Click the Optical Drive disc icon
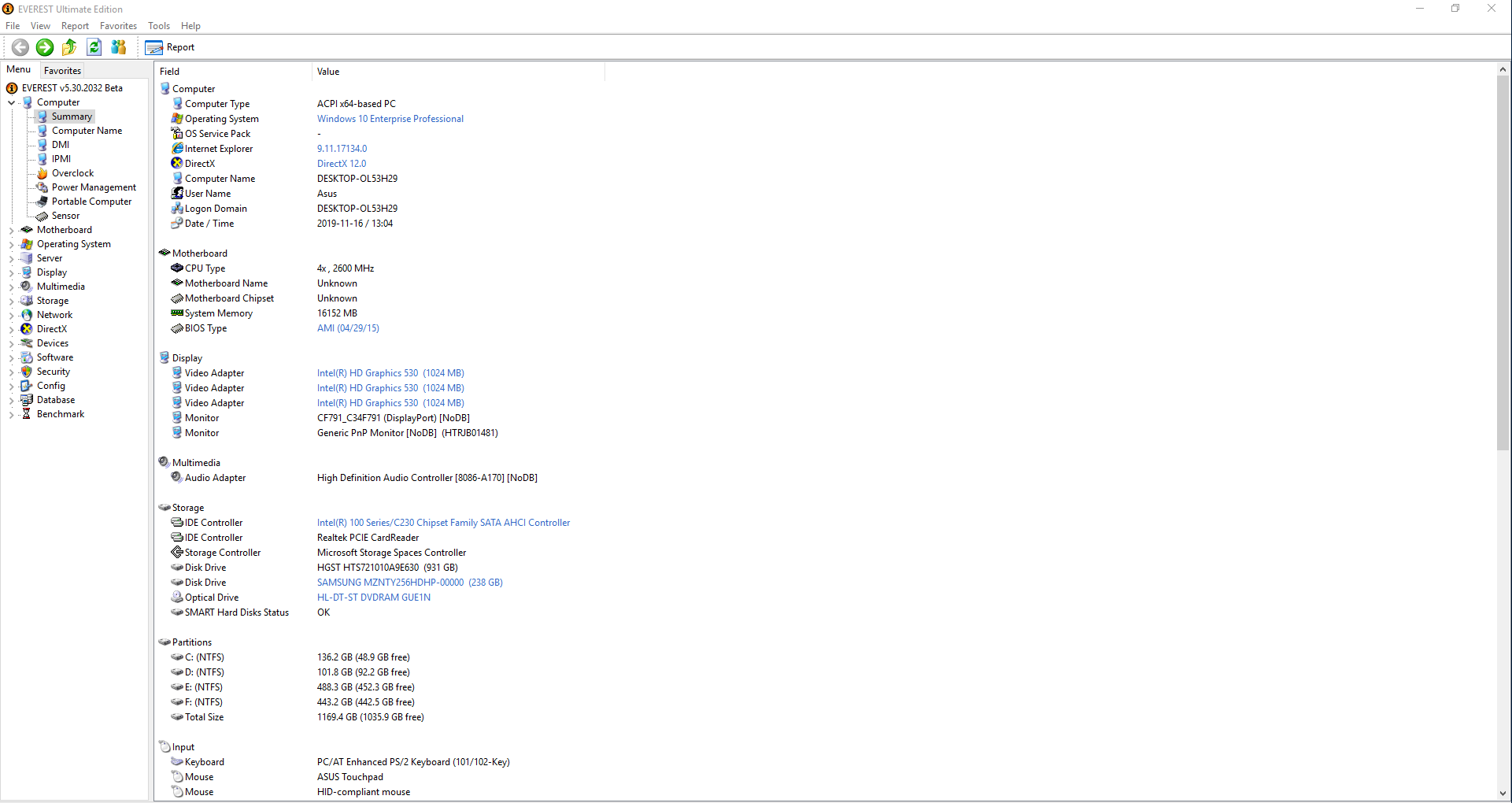This screenshot has width=1512, height=803. click(x=177, y=597)
